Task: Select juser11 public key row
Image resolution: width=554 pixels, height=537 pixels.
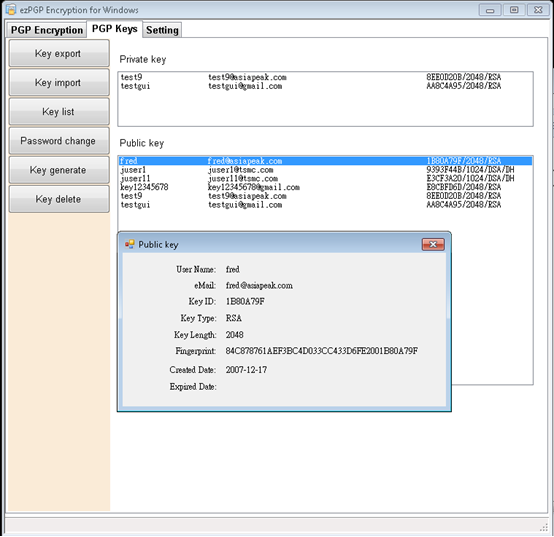Action: click(325, 178)
